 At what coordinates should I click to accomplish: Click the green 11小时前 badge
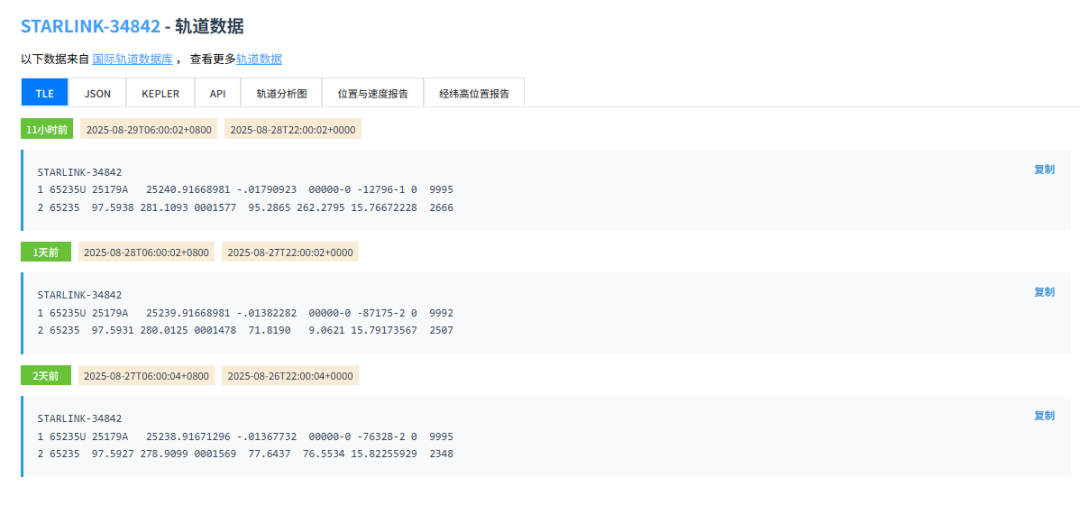pyautogui.click(x=47, y=130)
